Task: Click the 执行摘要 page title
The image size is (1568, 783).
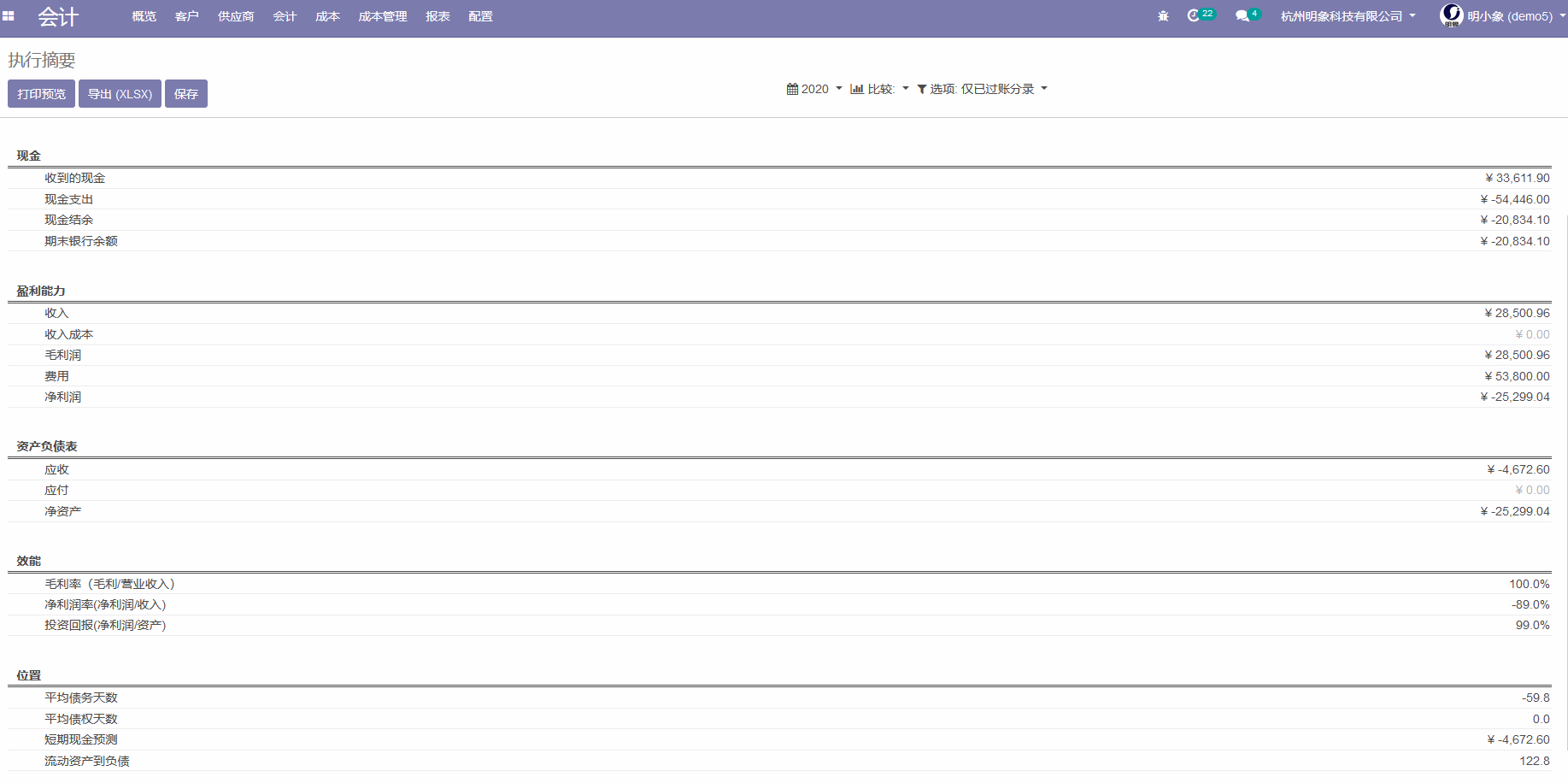Action: coord(42,60)
